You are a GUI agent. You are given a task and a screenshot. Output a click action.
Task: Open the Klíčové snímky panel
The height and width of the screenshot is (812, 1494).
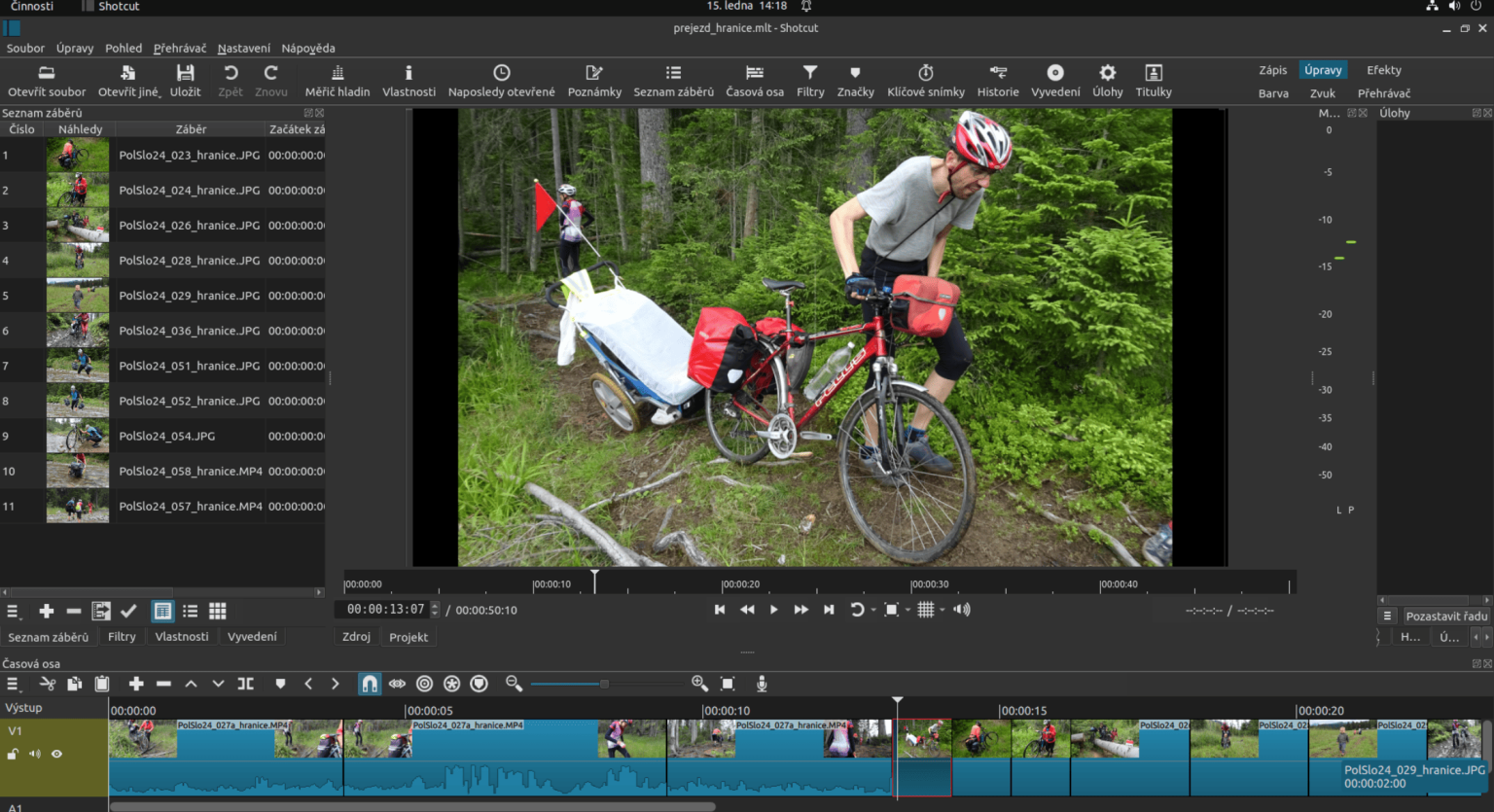pyautogui.click(x=924, y=80)
